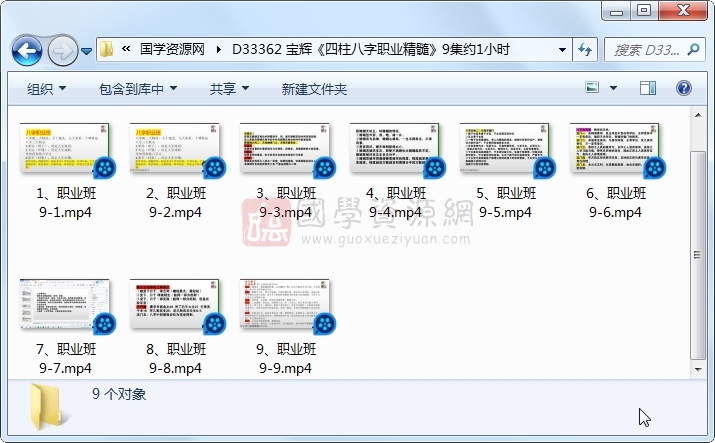Minimize the Explorer window

point(617,11)
